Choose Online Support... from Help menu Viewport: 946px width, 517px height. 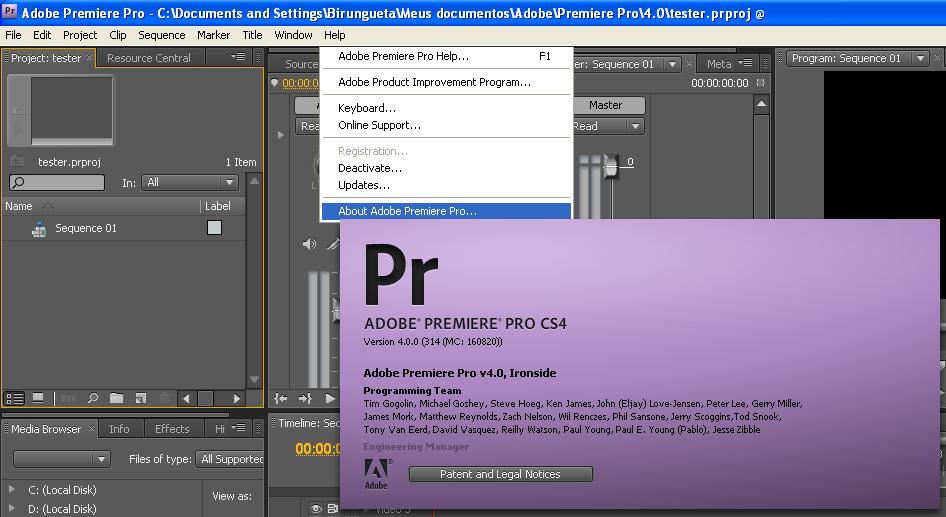446,125
